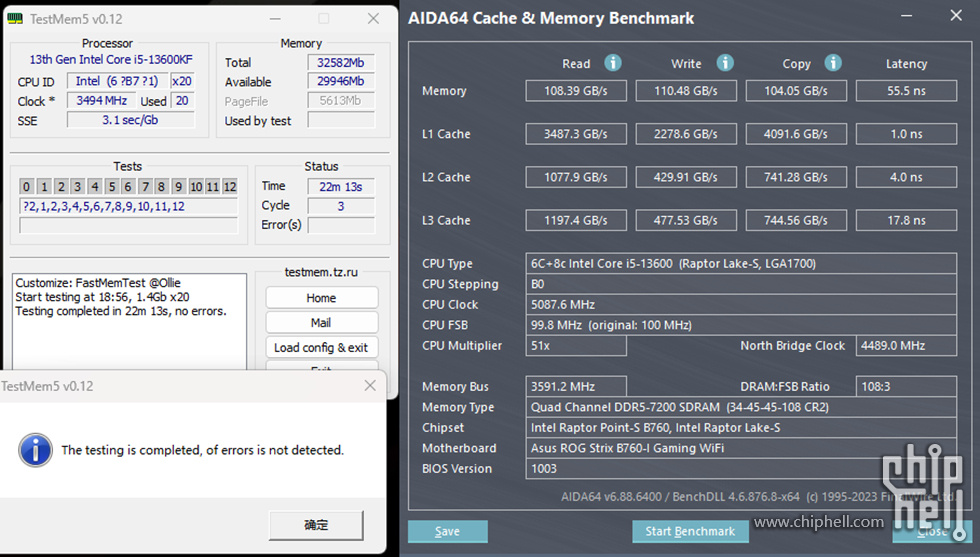Click the Time value 22m 13s
The width and height of the screenshot is (980, 557).
(x=341, y=186)
